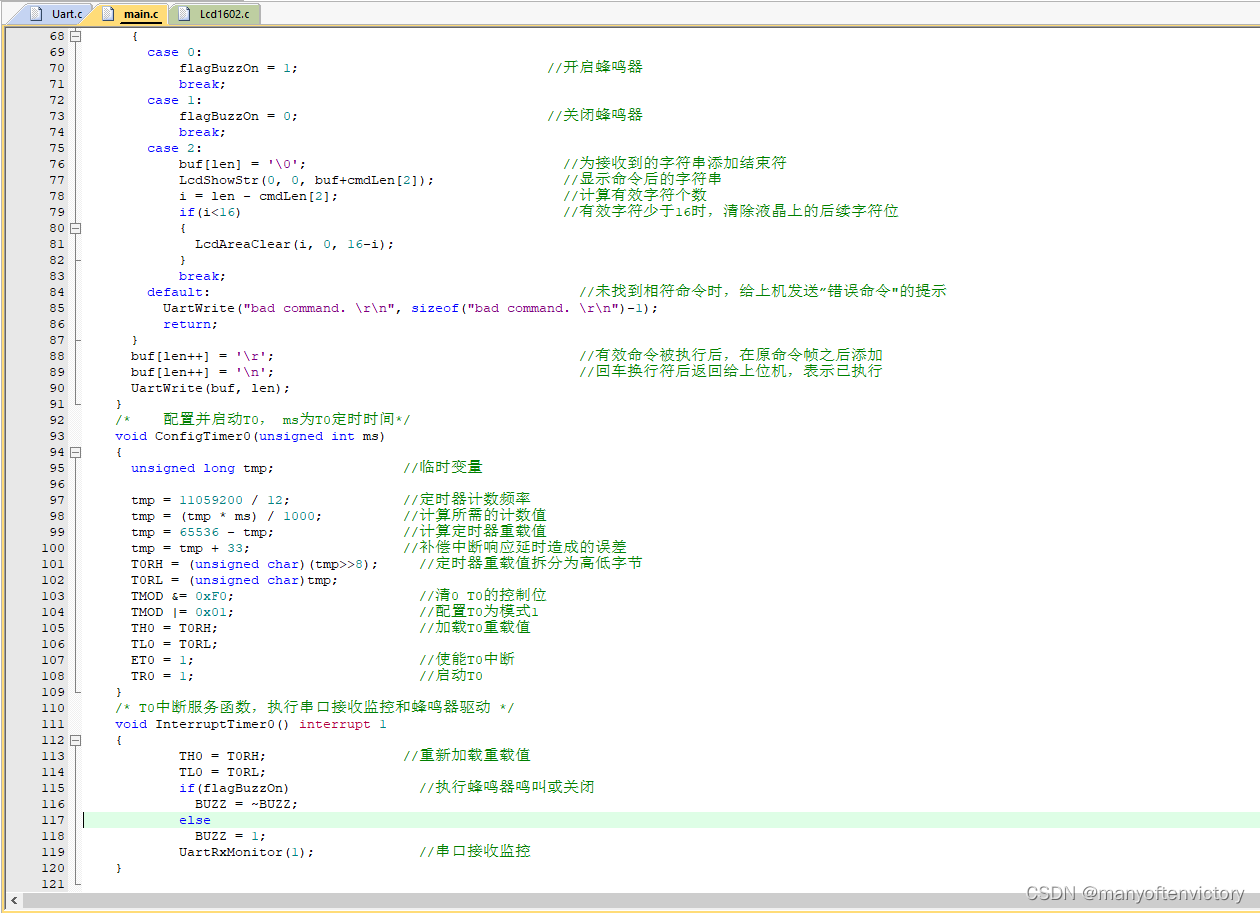
Task: Click 'tmp = 65536 - tmp;' line
Action: (x=202, y=532)
